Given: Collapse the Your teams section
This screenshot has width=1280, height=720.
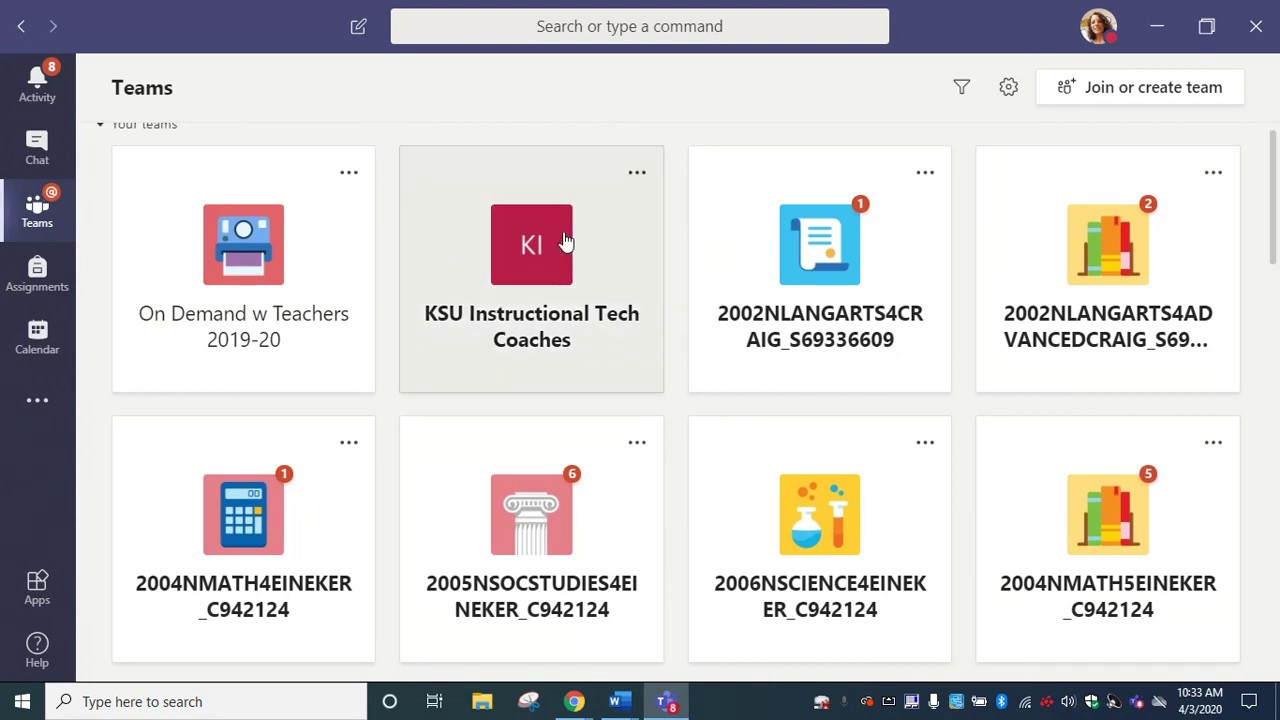Looking at the screenshot, I should (100, 124).
